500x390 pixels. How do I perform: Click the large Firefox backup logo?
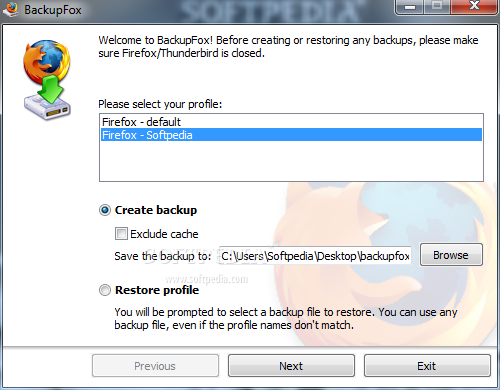pyautogui.click(x=47, y=80)
